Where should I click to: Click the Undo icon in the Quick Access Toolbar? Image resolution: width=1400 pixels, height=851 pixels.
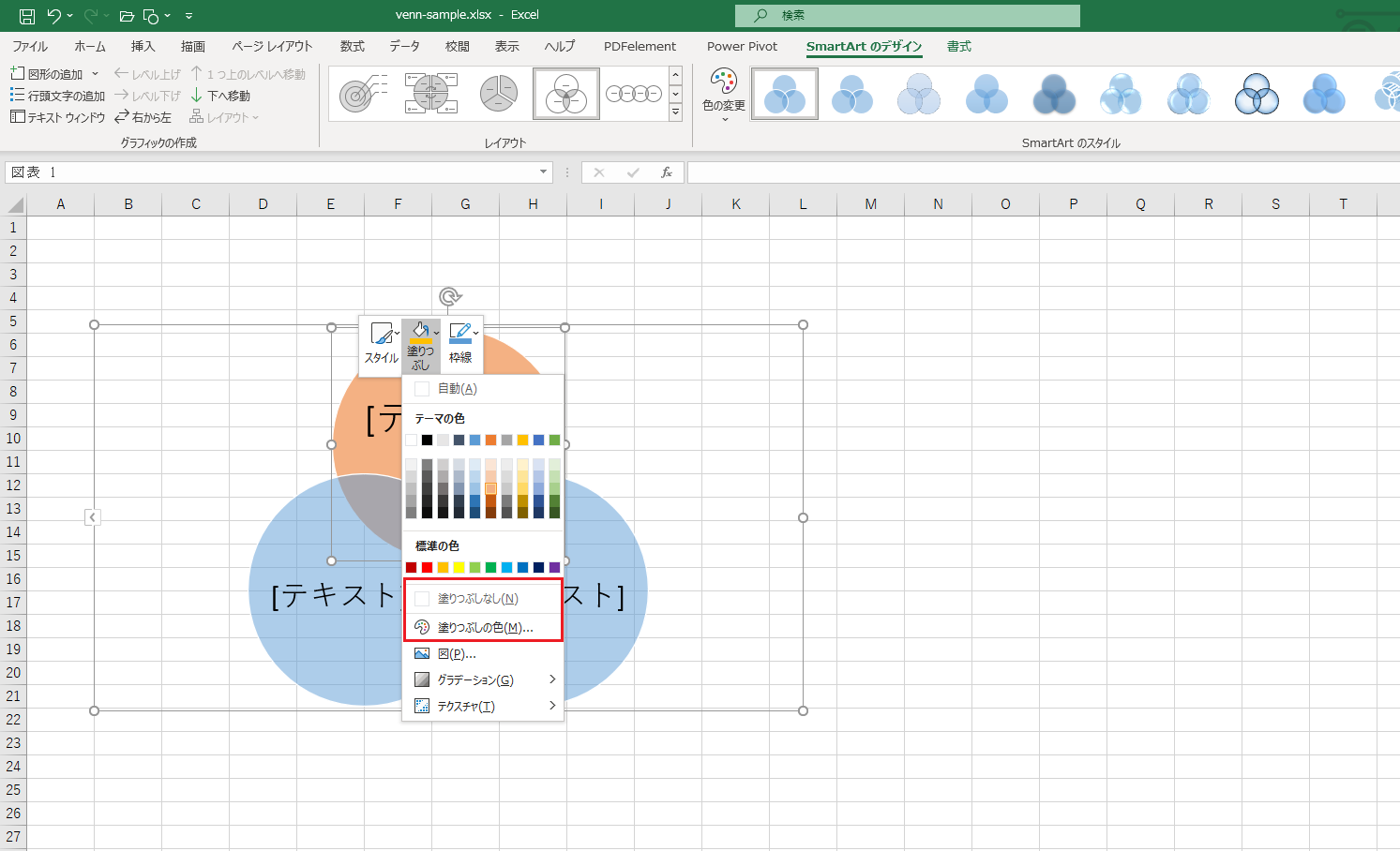(53, 15)
